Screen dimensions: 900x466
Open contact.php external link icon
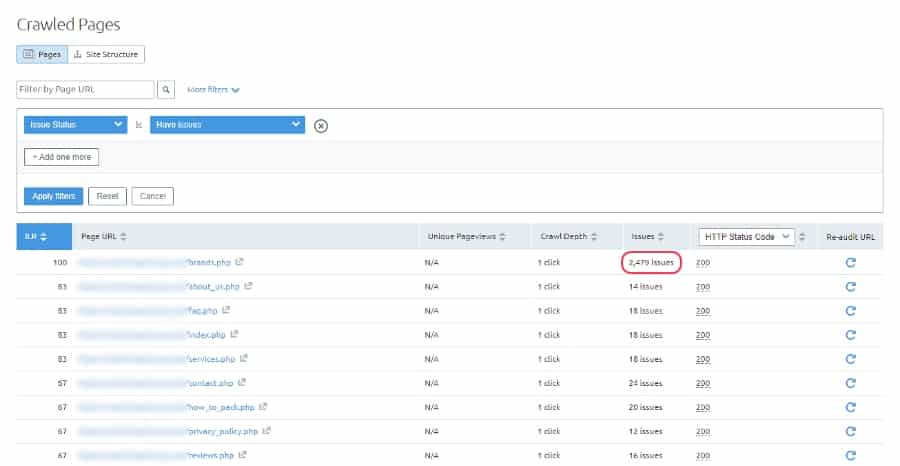tap(242, 382)
